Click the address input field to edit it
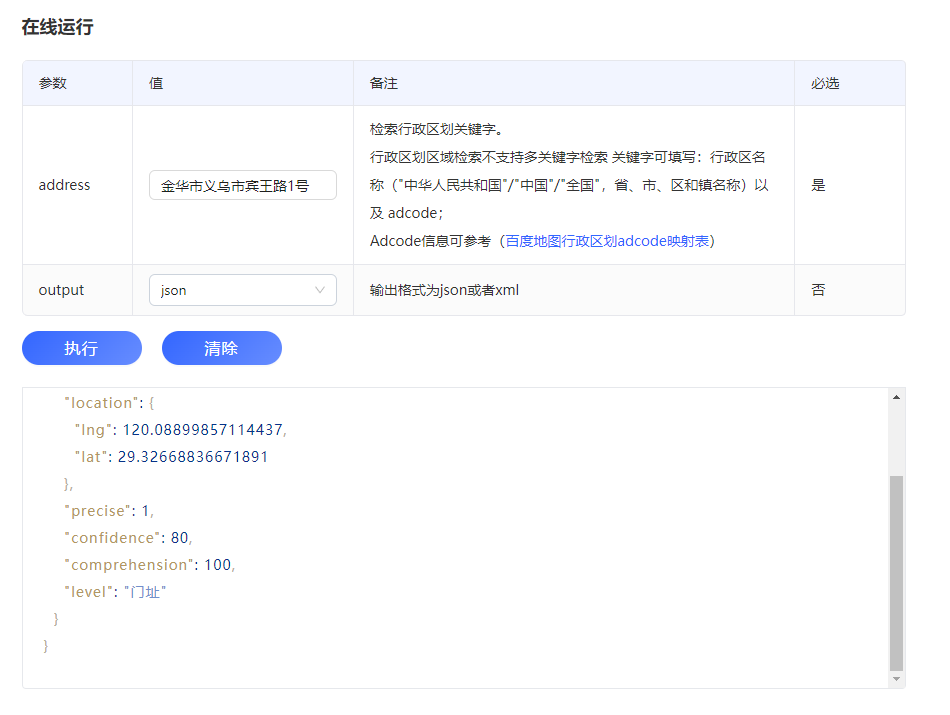 [x=242, y=185]
